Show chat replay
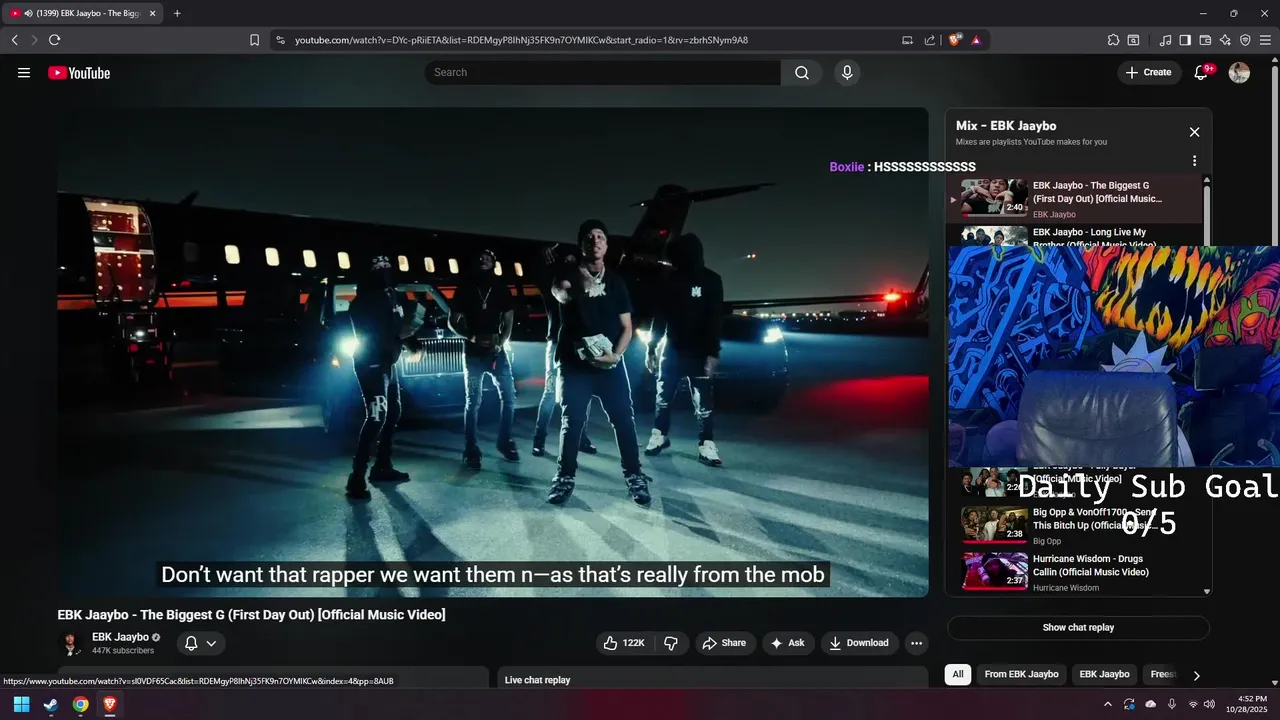The image size is (1280, 720). click(1078, 628)
